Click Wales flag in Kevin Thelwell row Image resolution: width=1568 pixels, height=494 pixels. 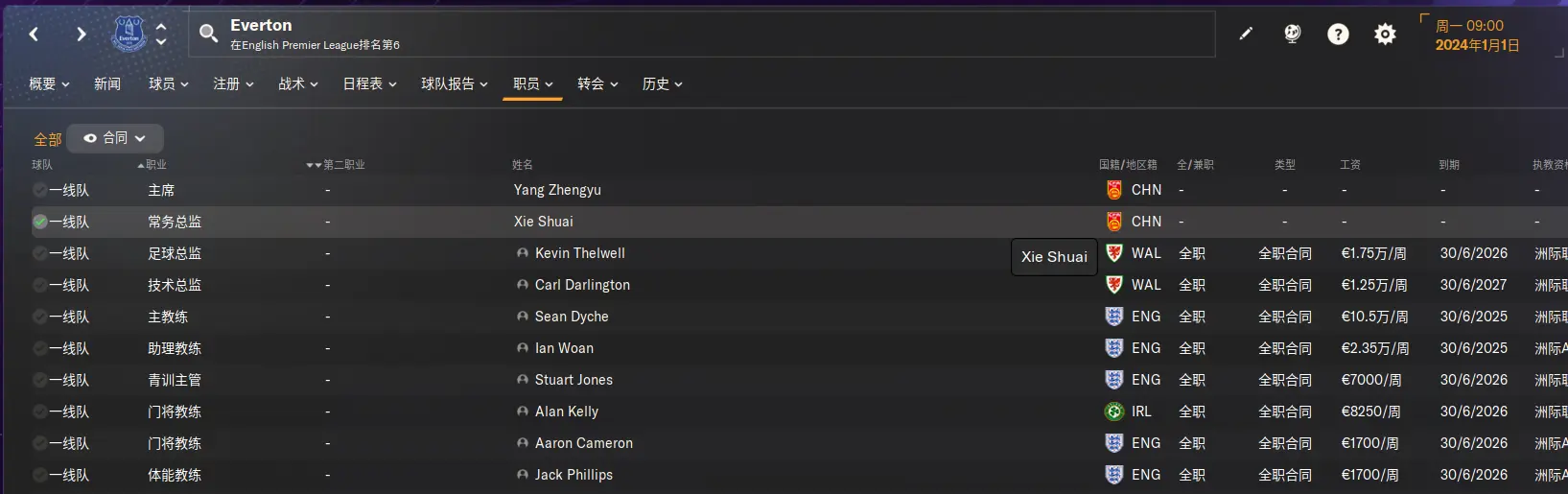tap(1113, 253)
